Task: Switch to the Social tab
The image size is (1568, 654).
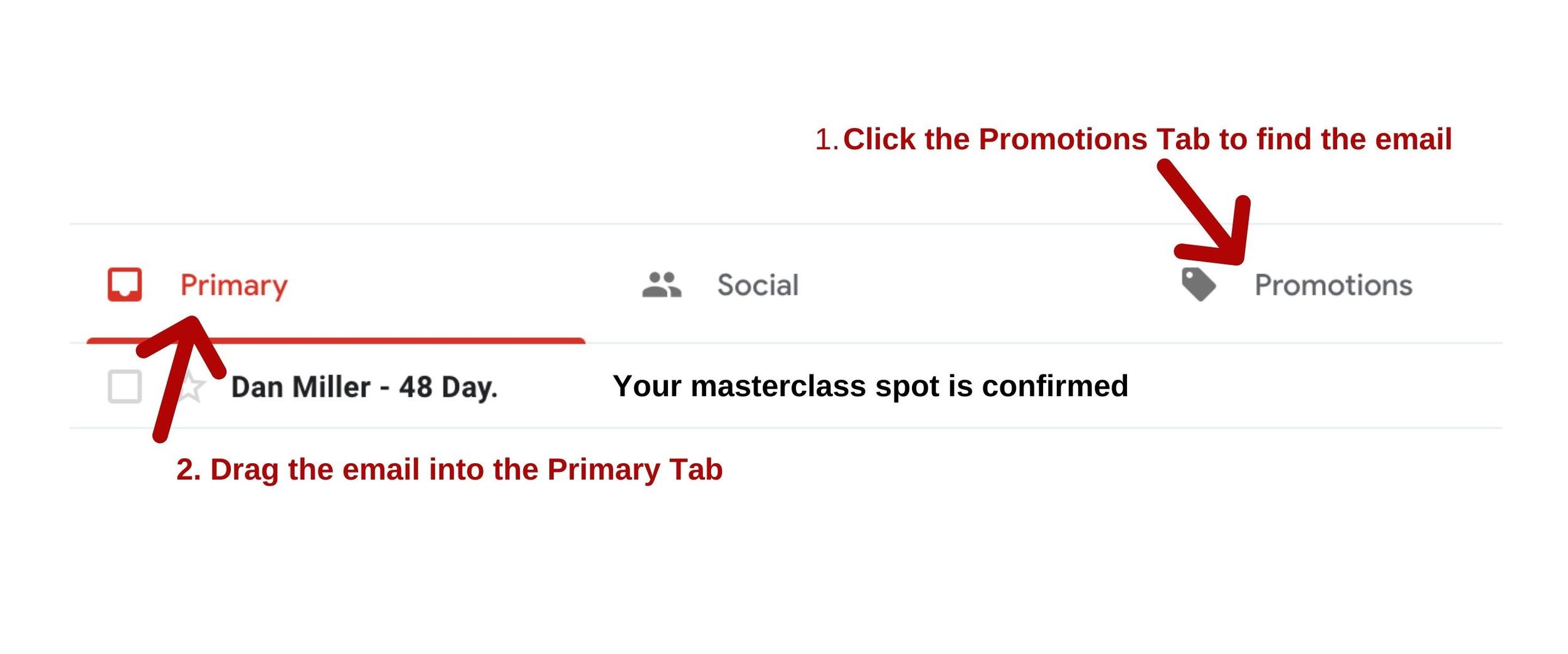Action: pyautogui.click(x=757, y=286)
